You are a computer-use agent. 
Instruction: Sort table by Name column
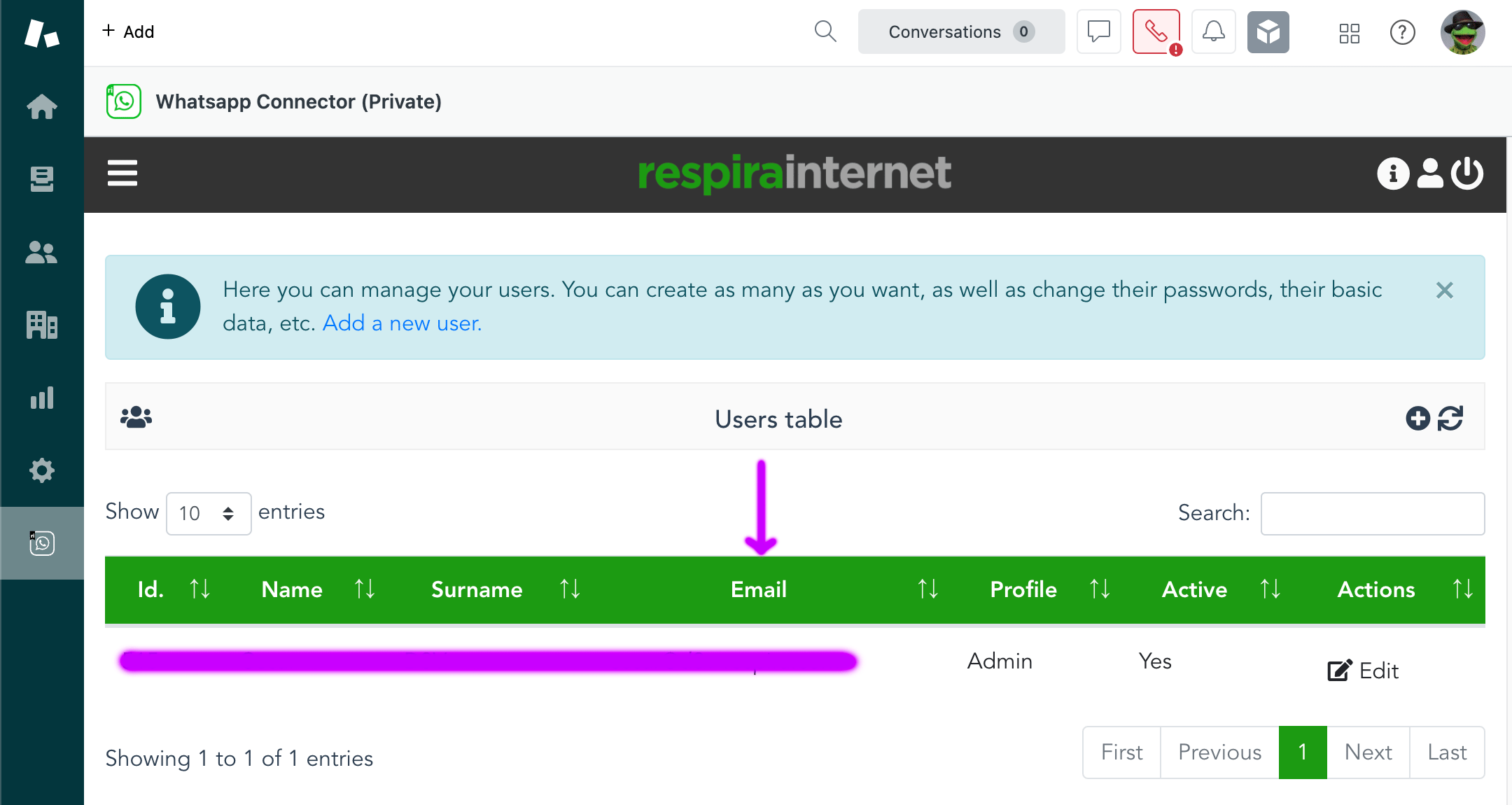coord(292,589)
